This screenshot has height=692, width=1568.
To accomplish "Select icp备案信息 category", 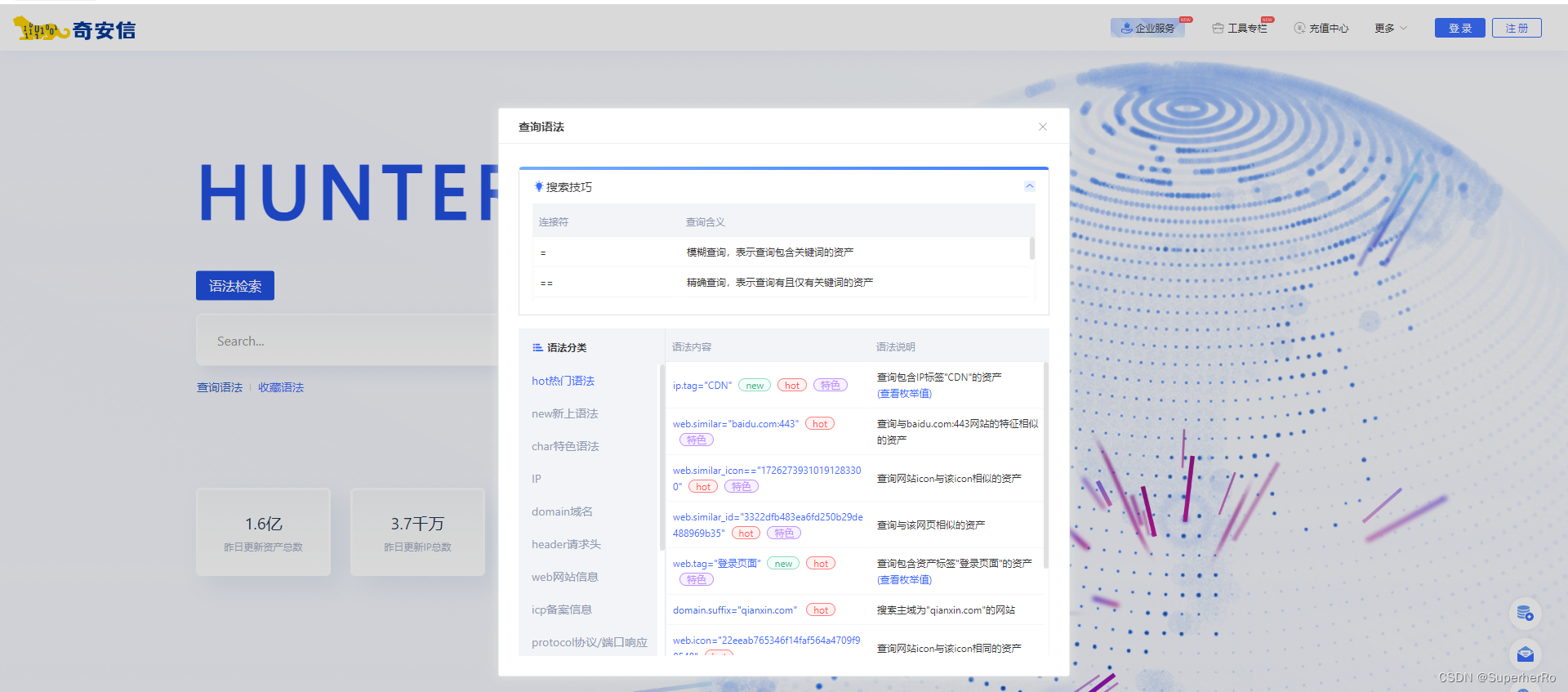I will click(562, 609).
